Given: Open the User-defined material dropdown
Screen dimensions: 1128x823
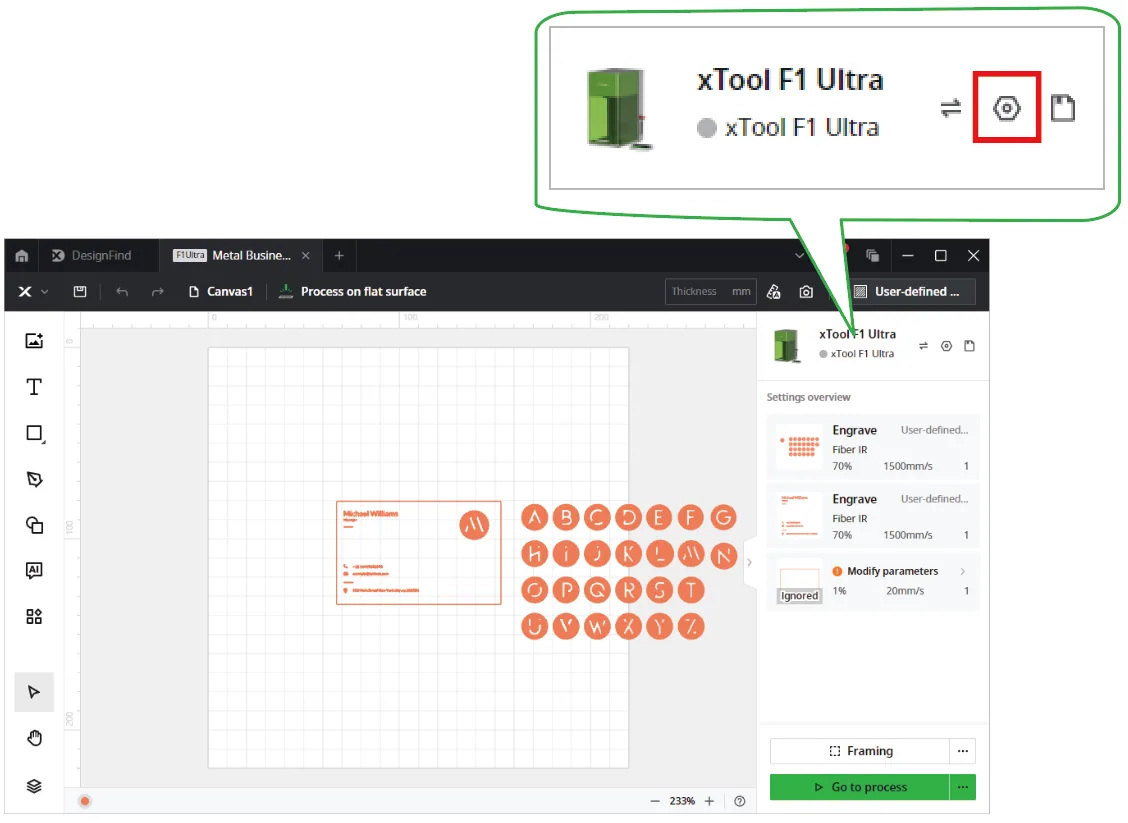Looking at the screenshot, I should (911, 291).
